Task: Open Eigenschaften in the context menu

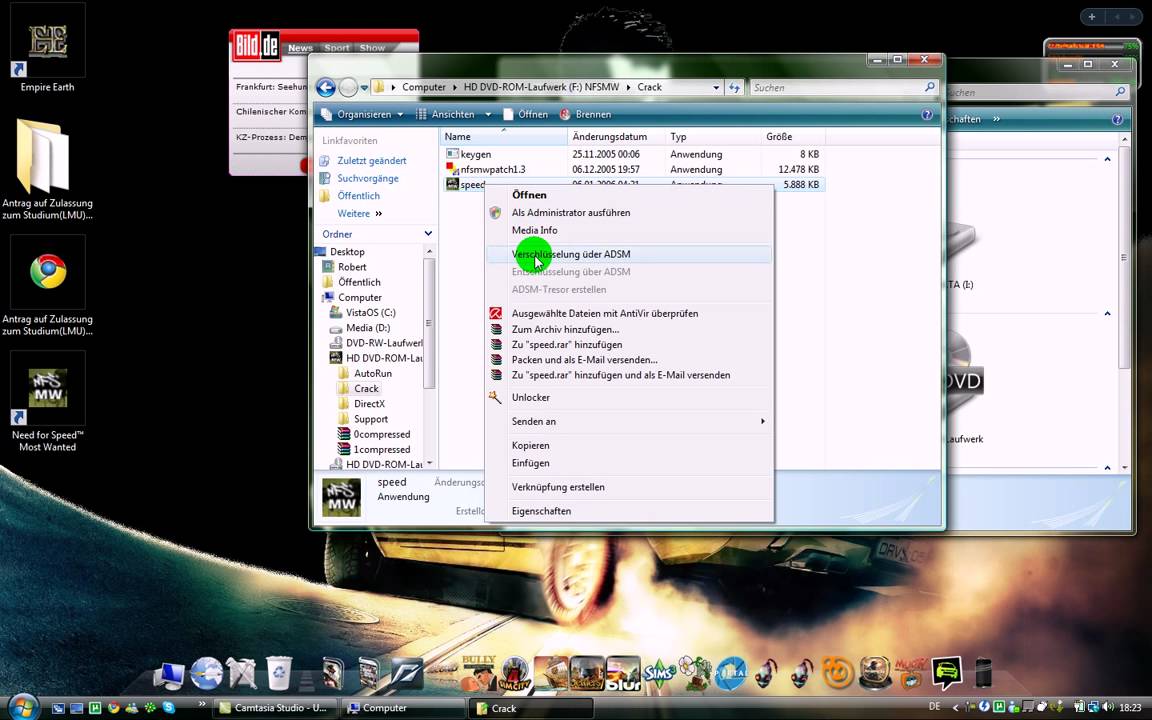Action: pos(629,511)
